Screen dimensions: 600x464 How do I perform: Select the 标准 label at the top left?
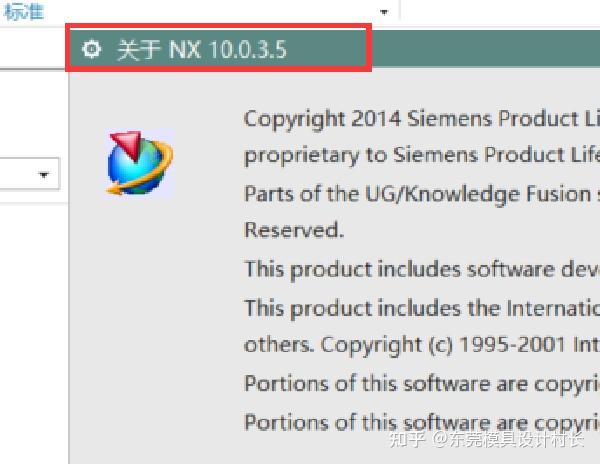coord(25,11)
